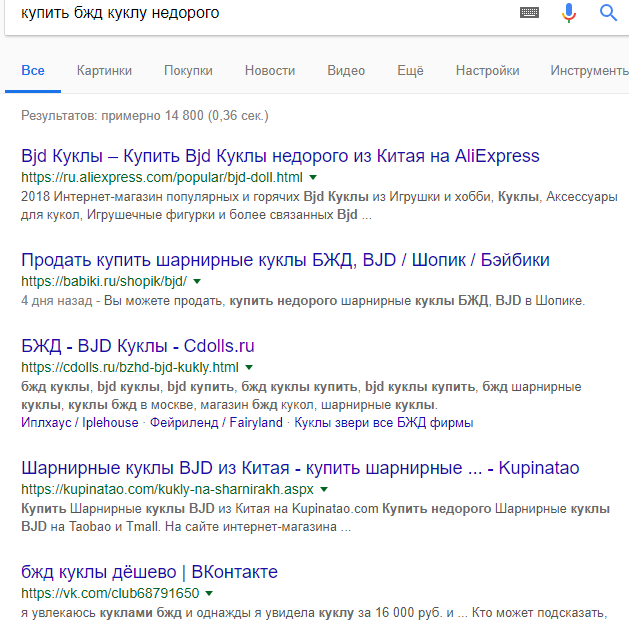Open the Покупки tab

pyautogui.click(x=188, y=70)
